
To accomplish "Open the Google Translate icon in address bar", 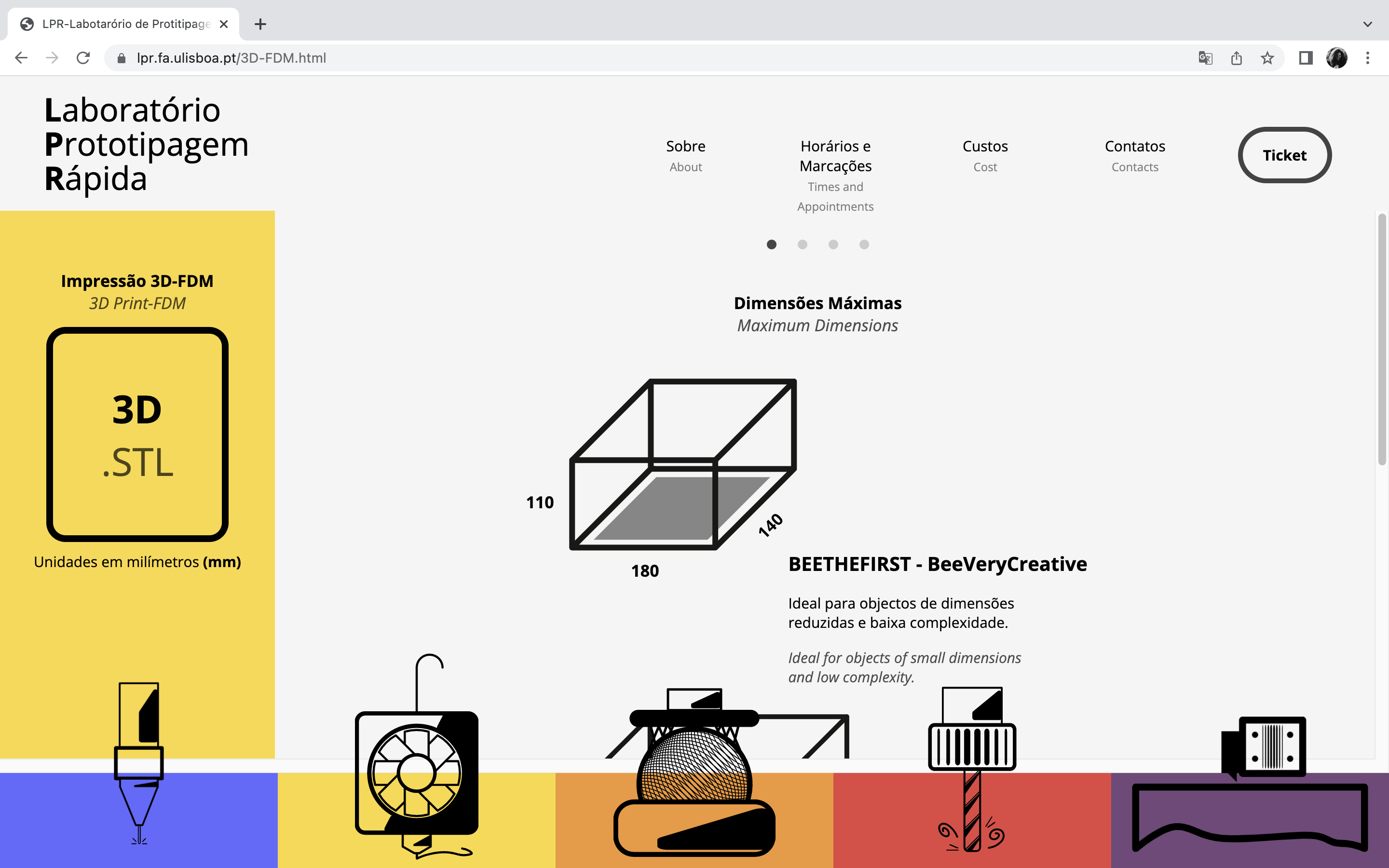I will coord(1205,58).
